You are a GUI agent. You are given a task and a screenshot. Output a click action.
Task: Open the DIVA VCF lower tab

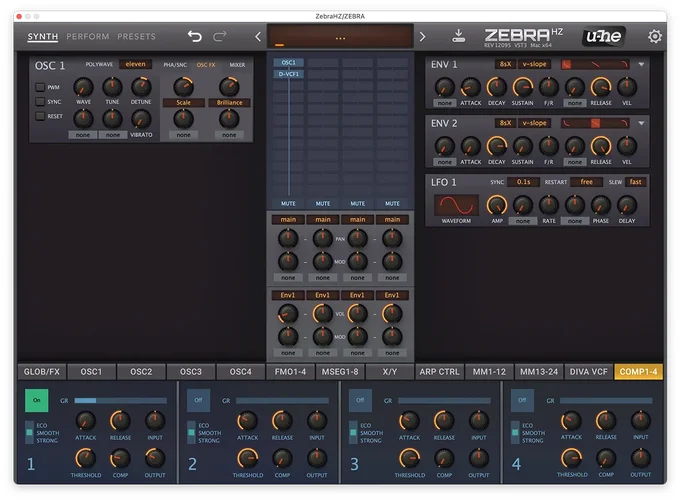588,371
